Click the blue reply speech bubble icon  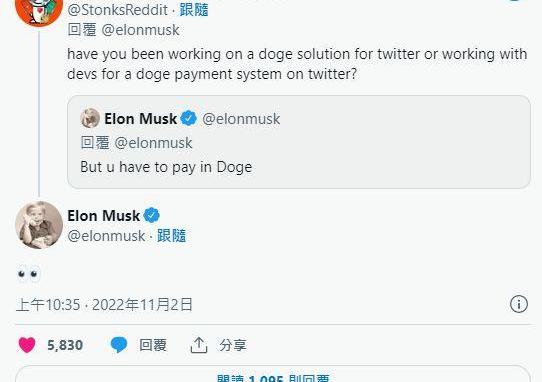pyautogui.click(x=119, y=345)
